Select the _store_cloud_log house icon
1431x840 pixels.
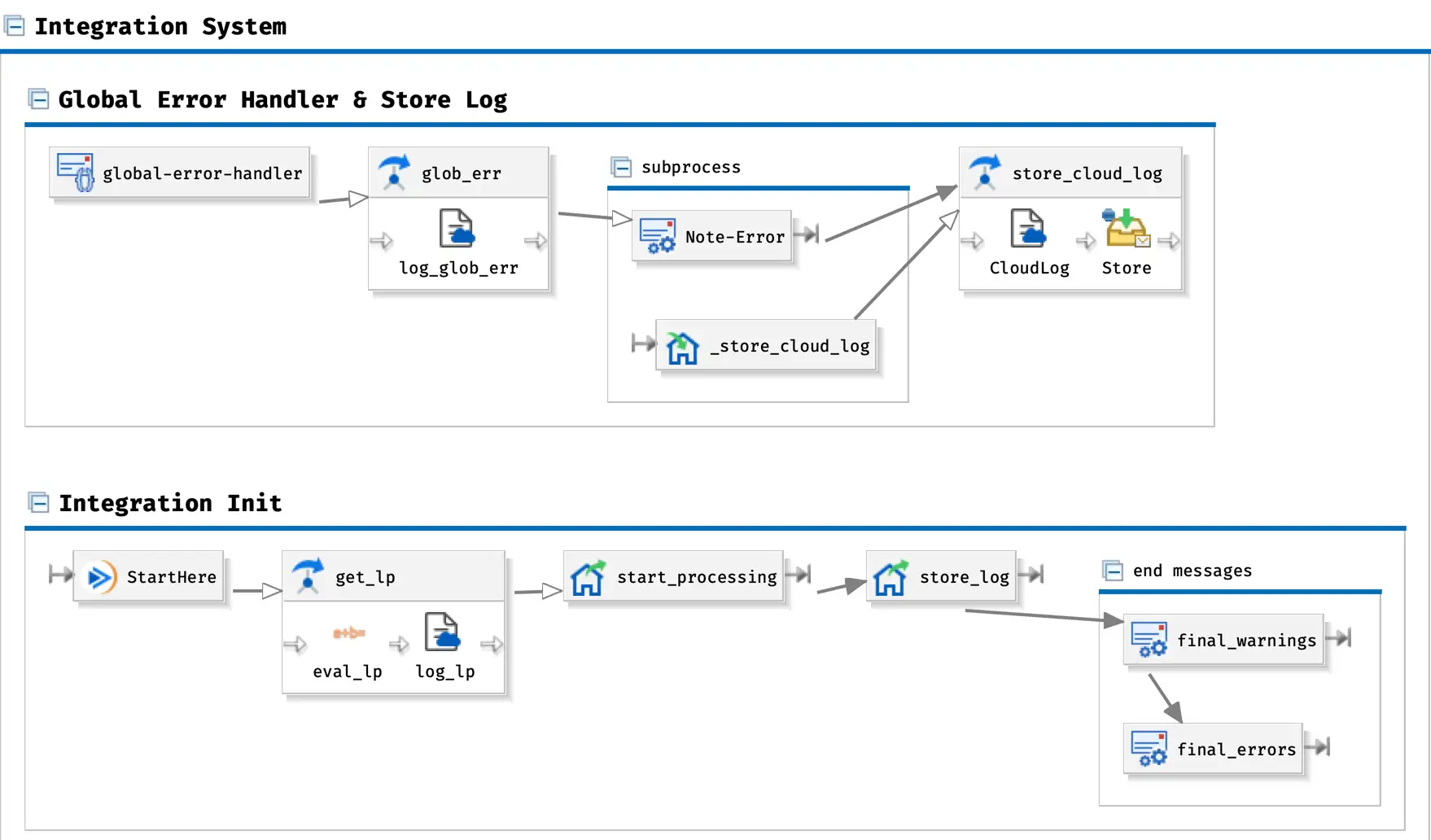(x=682, y=348)
